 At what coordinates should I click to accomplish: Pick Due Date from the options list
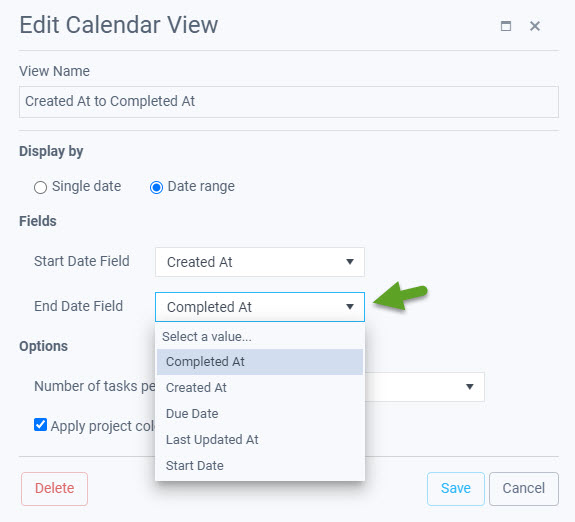pyautogui.click(x=260, y=414)
